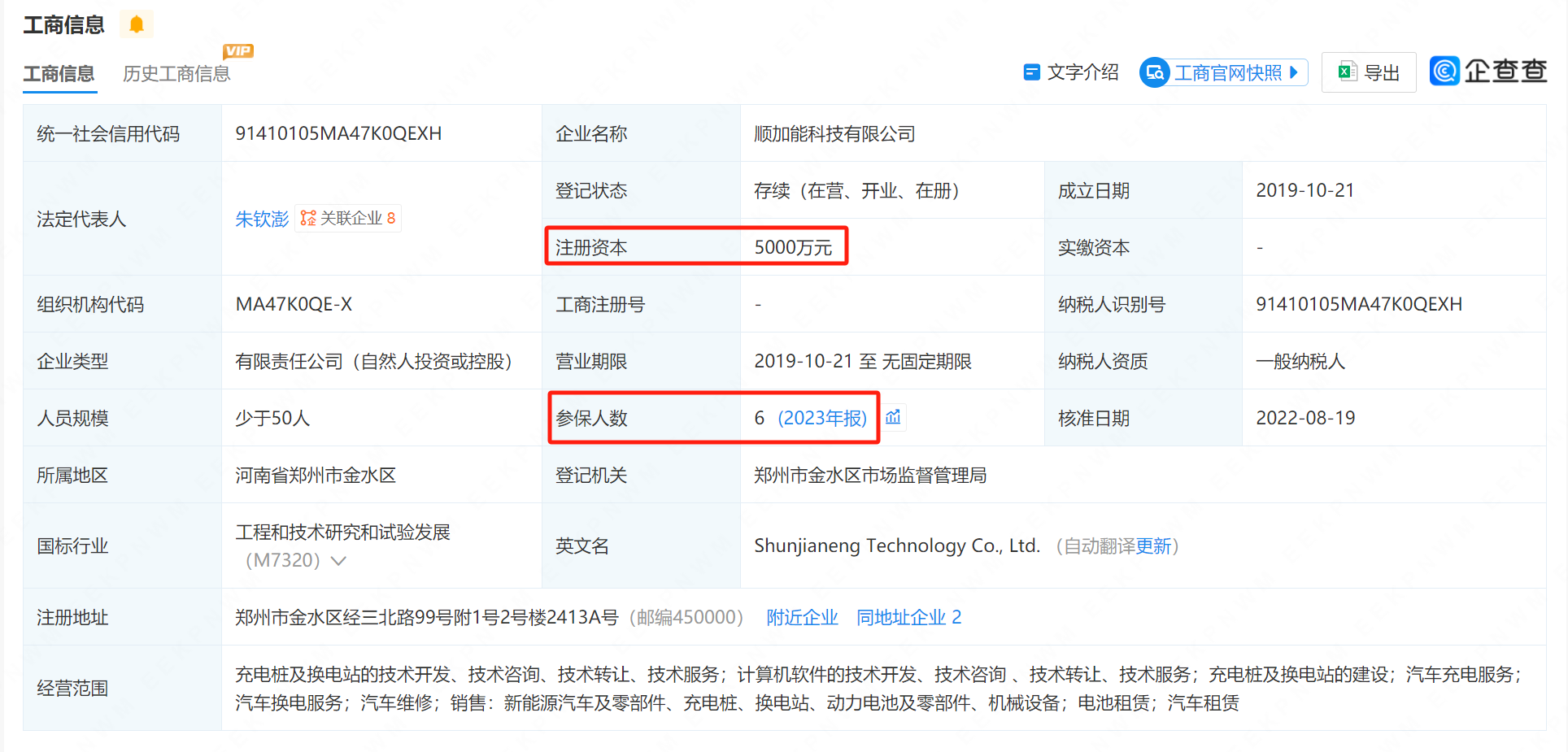Open legal representative 朱钦澎 link

tap(261, 219)
